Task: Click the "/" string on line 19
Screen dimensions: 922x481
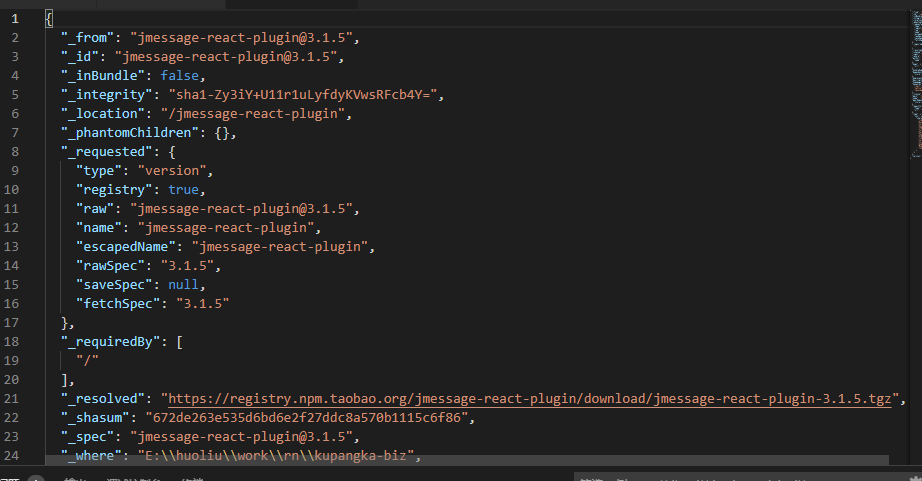Action: (x=88, y=360)
